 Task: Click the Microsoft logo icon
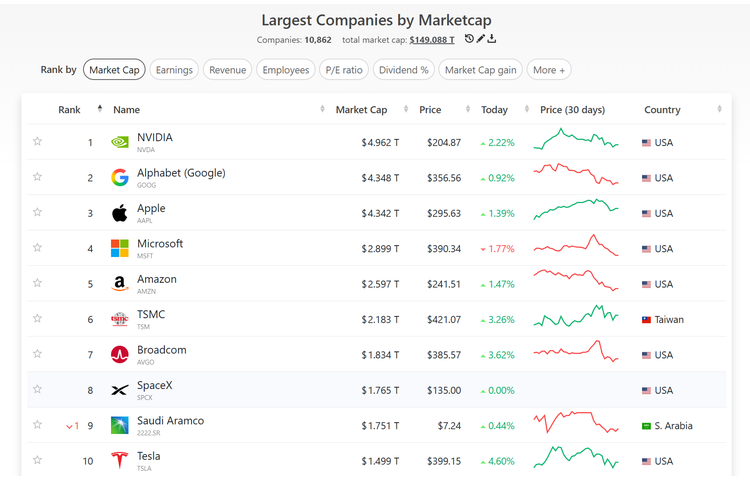click(x=120, y=248)
